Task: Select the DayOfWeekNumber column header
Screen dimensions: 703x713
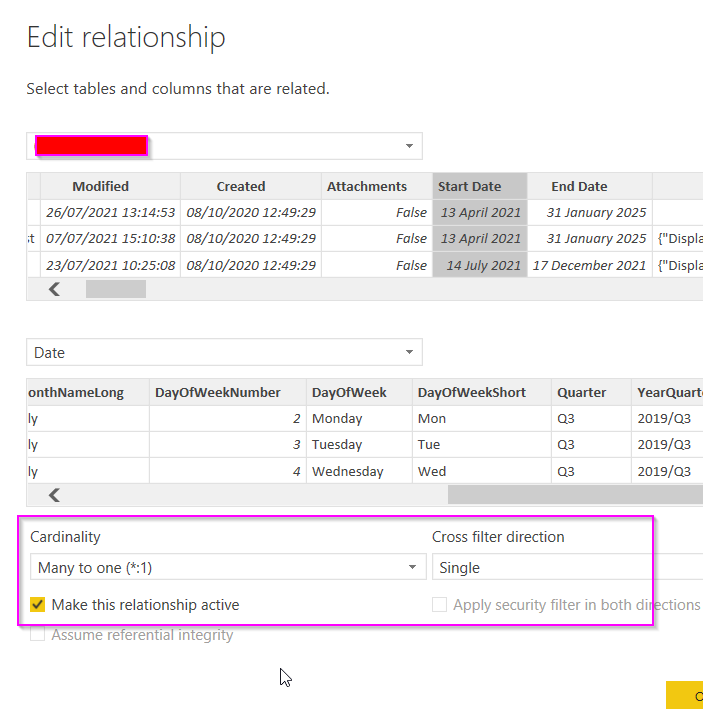Action: coord(228,392)
